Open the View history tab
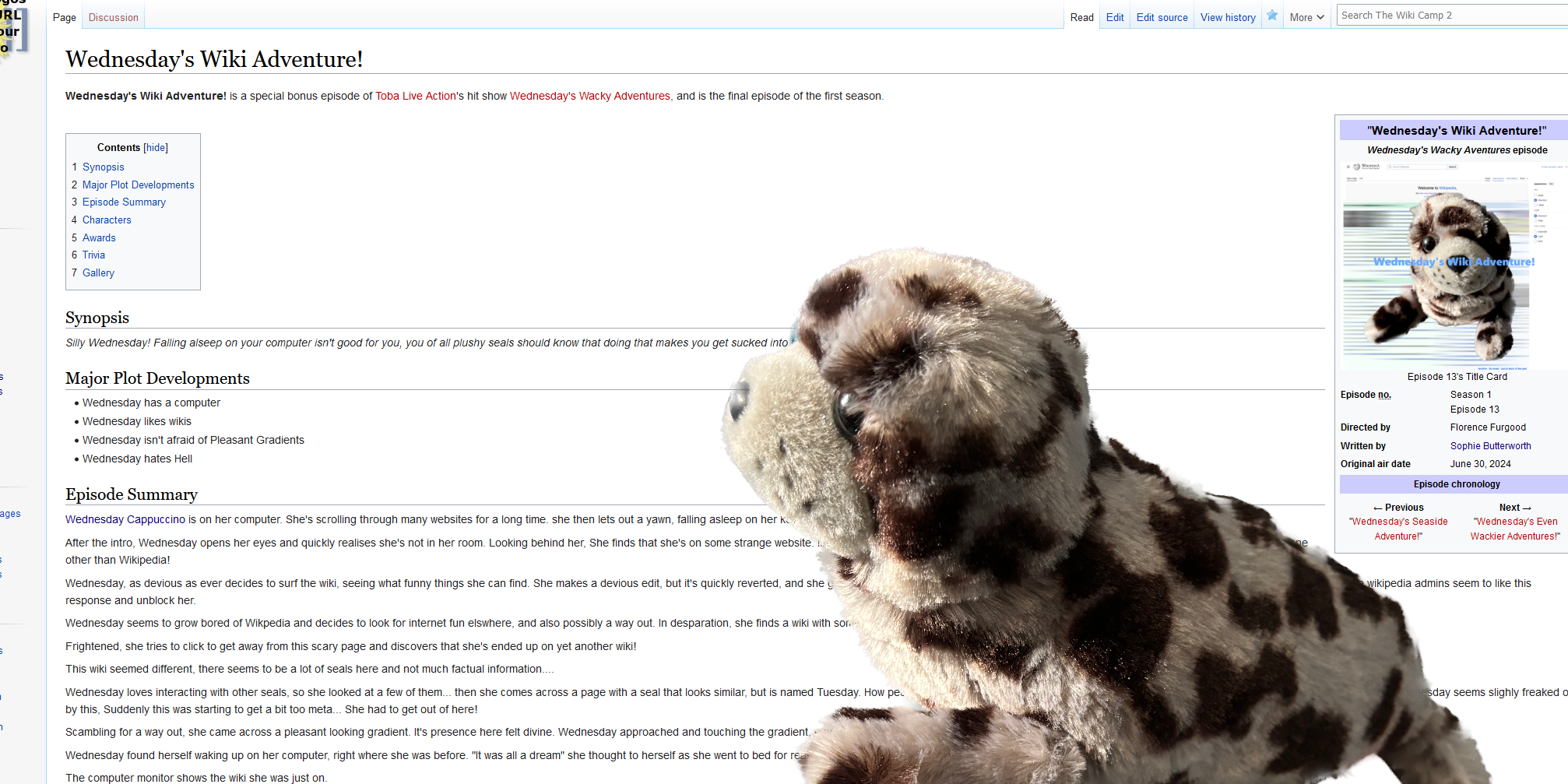The width and height of the screenshot is (1568, 784). (x=1228, y=17)
